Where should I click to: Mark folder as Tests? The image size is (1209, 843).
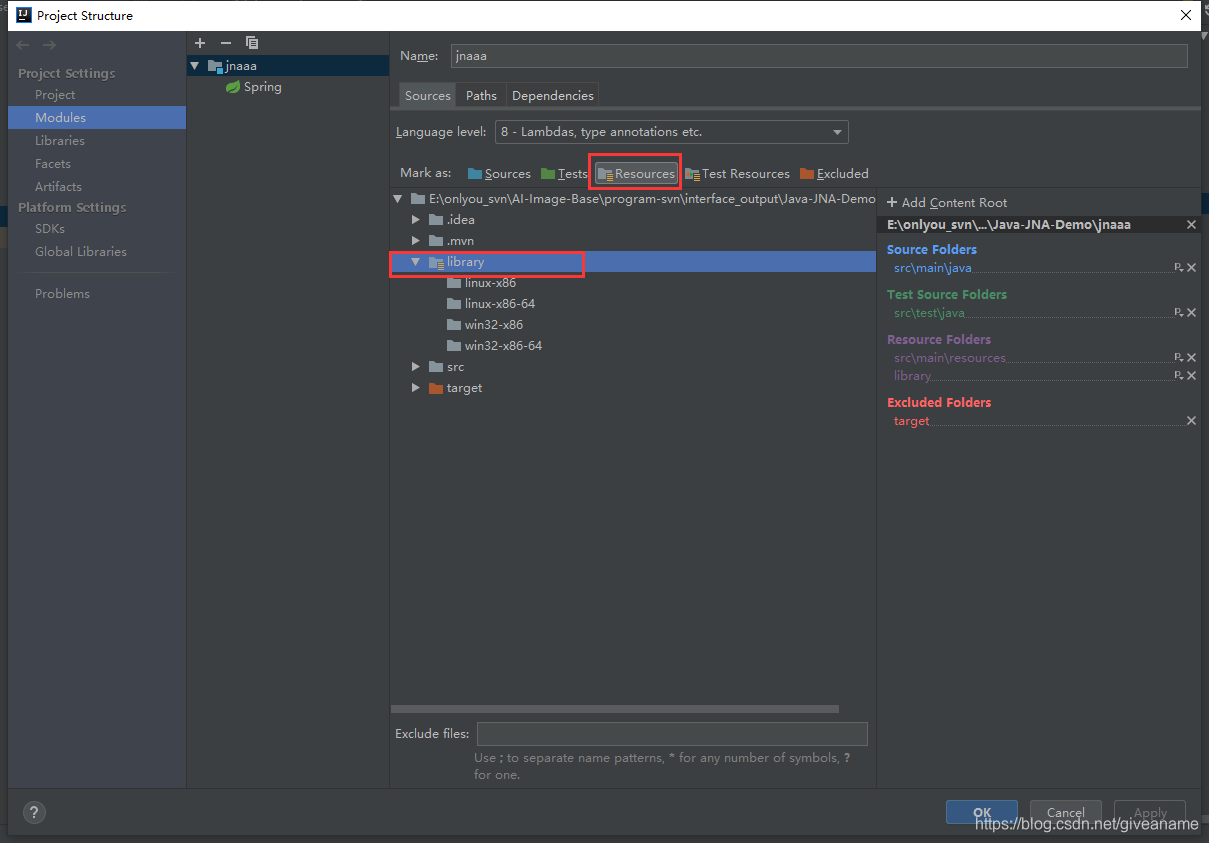564,174
